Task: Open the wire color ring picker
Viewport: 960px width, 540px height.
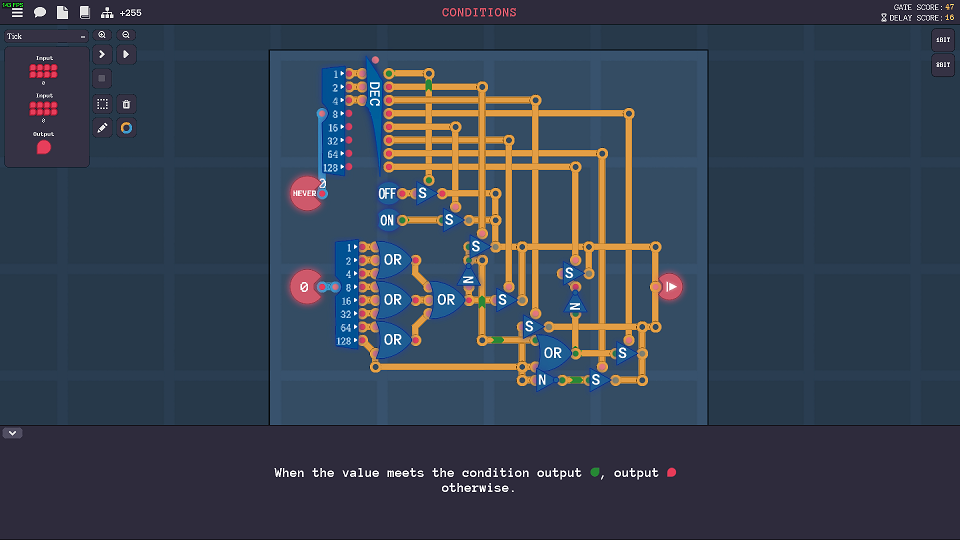Action: click(126, 128)
